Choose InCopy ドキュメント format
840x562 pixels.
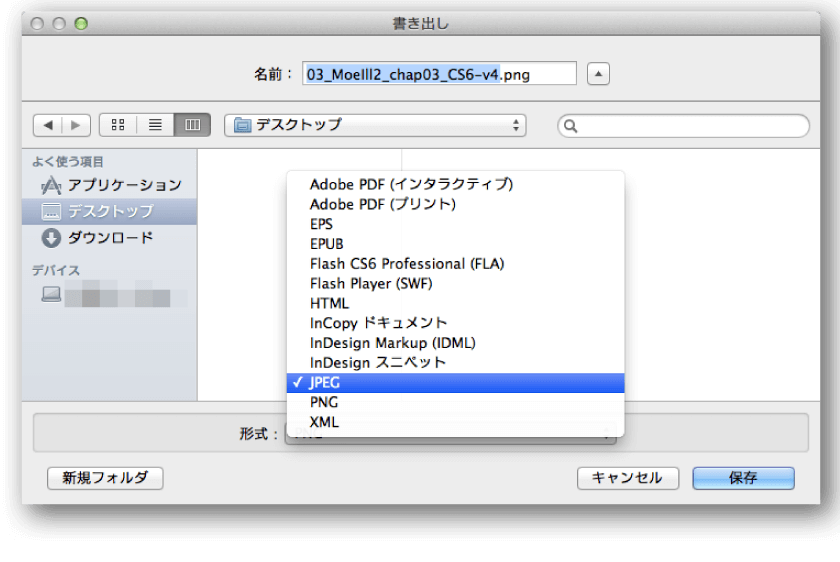click(456, 323)
